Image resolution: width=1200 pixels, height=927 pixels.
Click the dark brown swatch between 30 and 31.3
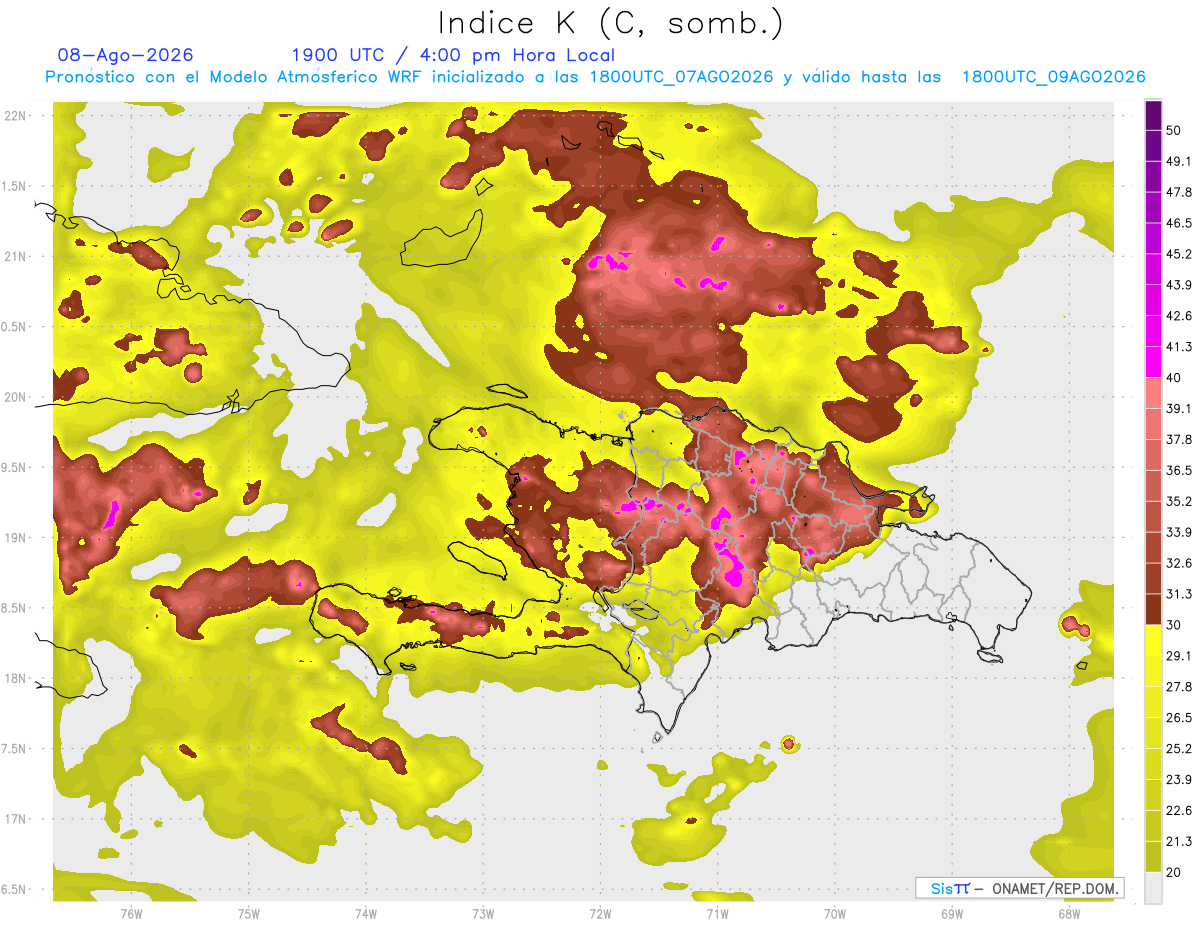1153,609
